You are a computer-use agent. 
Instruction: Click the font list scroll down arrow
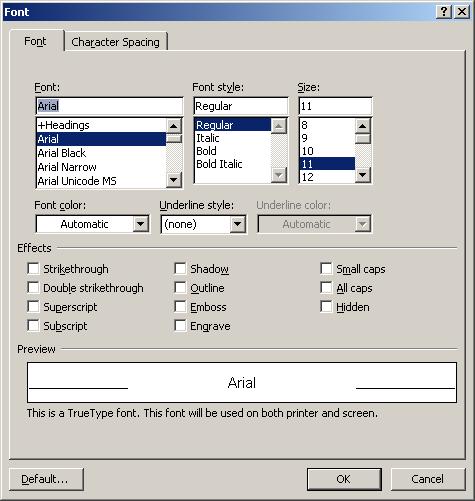coord(174,180)
